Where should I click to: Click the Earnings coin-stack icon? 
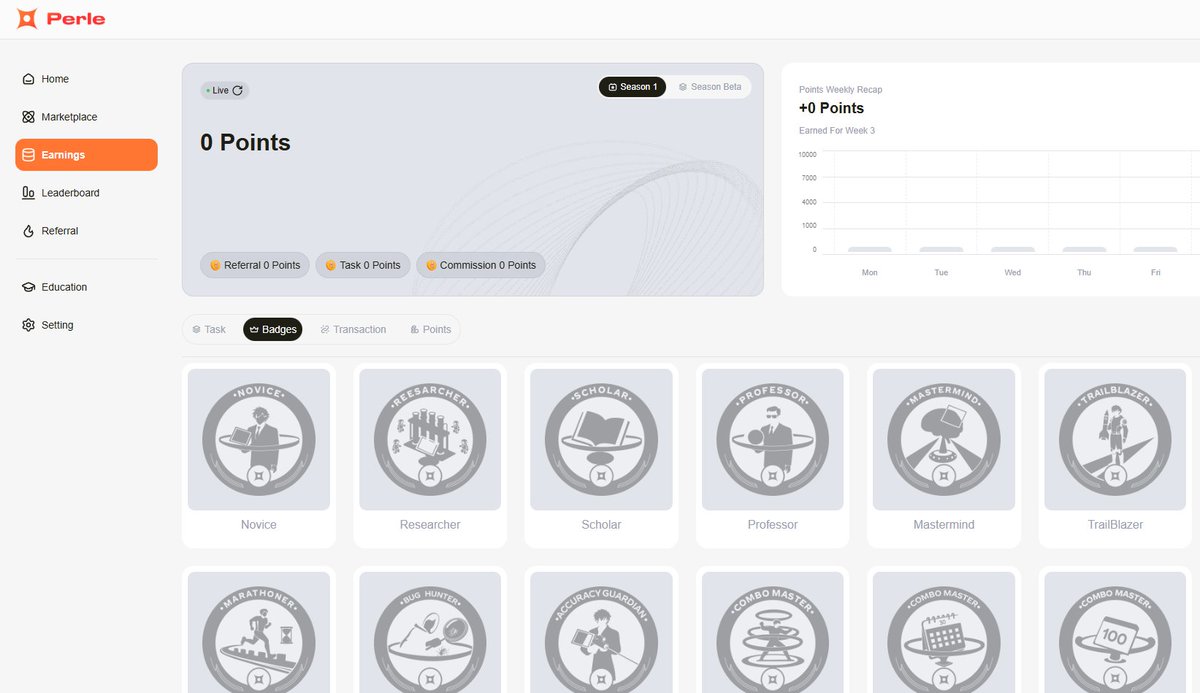point(28,155)
